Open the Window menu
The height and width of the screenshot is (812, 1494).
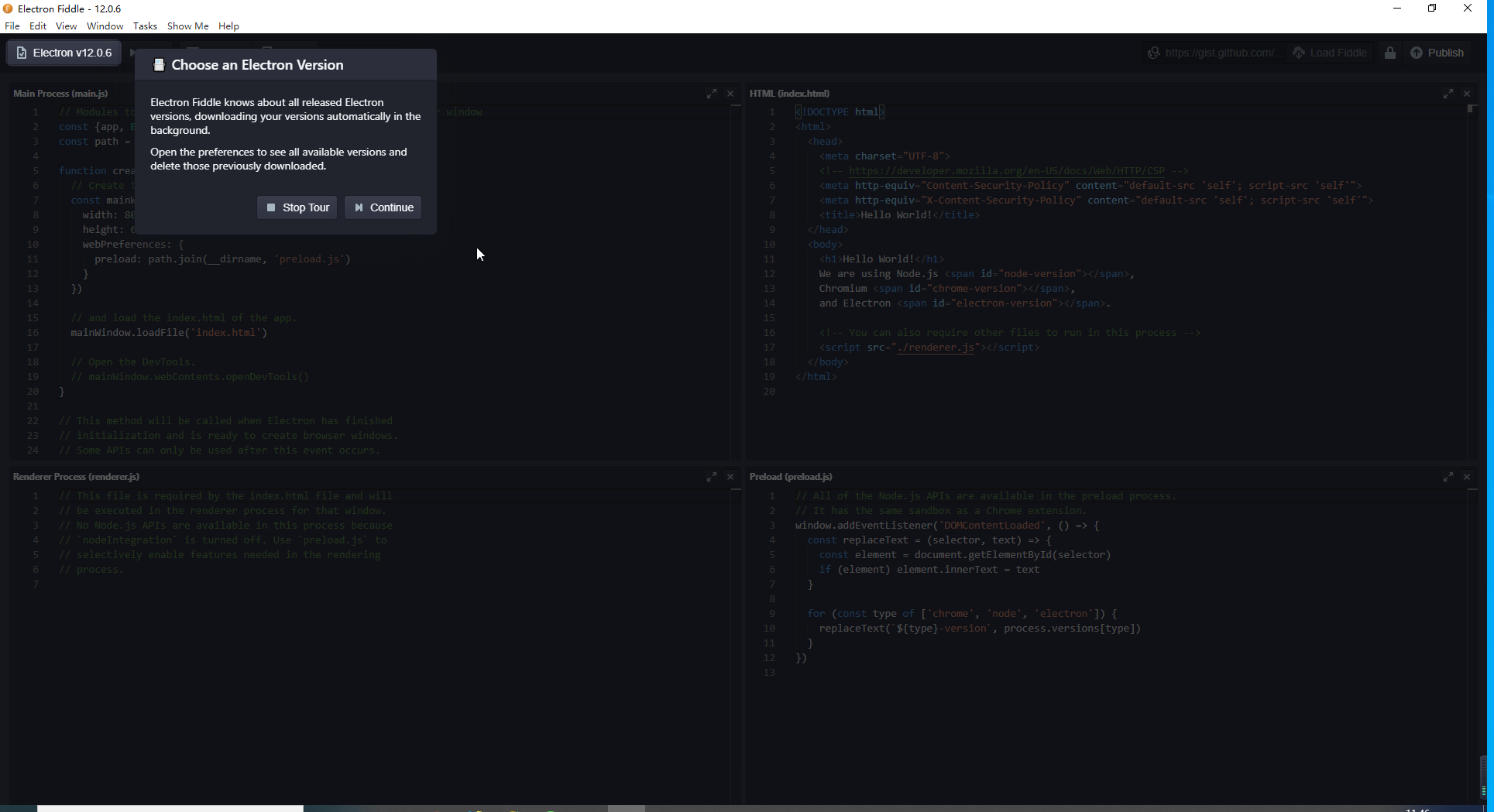coord(105,26)
